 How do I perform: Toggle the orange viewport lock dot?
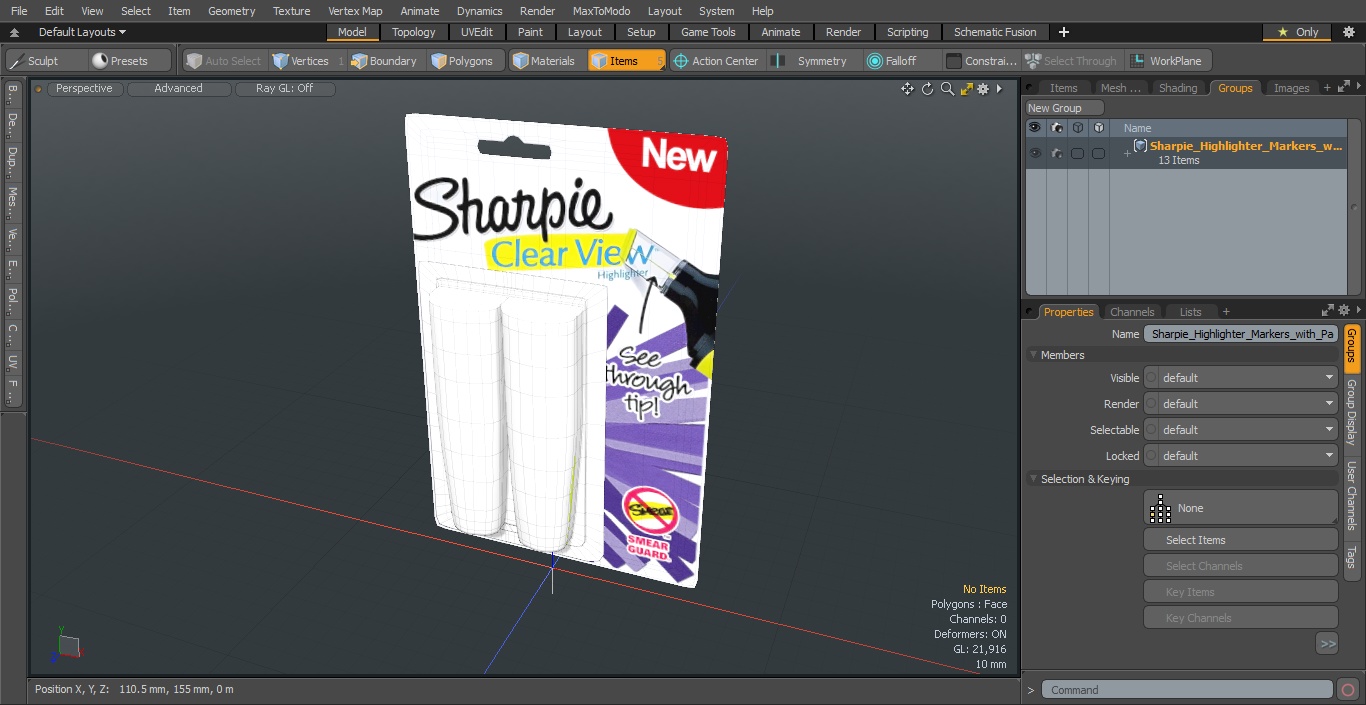[x=38, y=89]
